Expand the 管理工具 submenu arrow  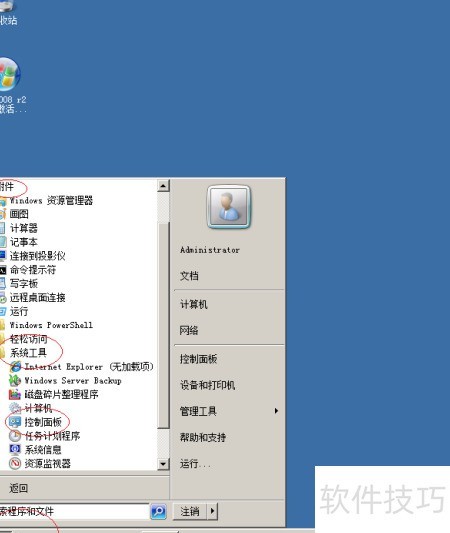click(x=276, y=411)
